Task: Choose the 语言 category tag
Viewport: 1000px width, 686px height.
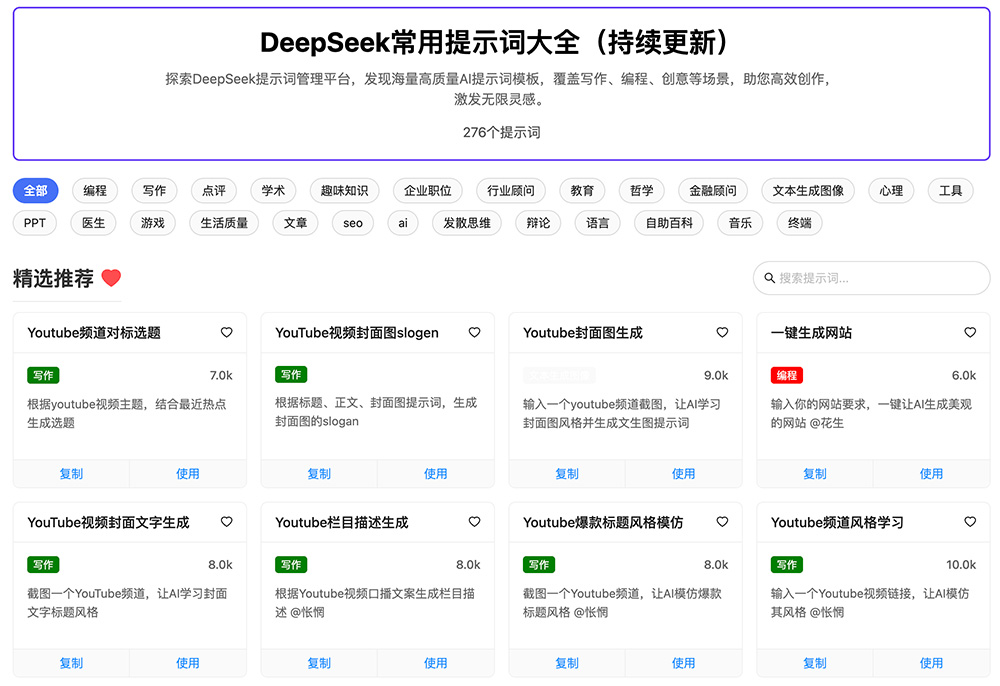Action: click(x=598, y=223)
